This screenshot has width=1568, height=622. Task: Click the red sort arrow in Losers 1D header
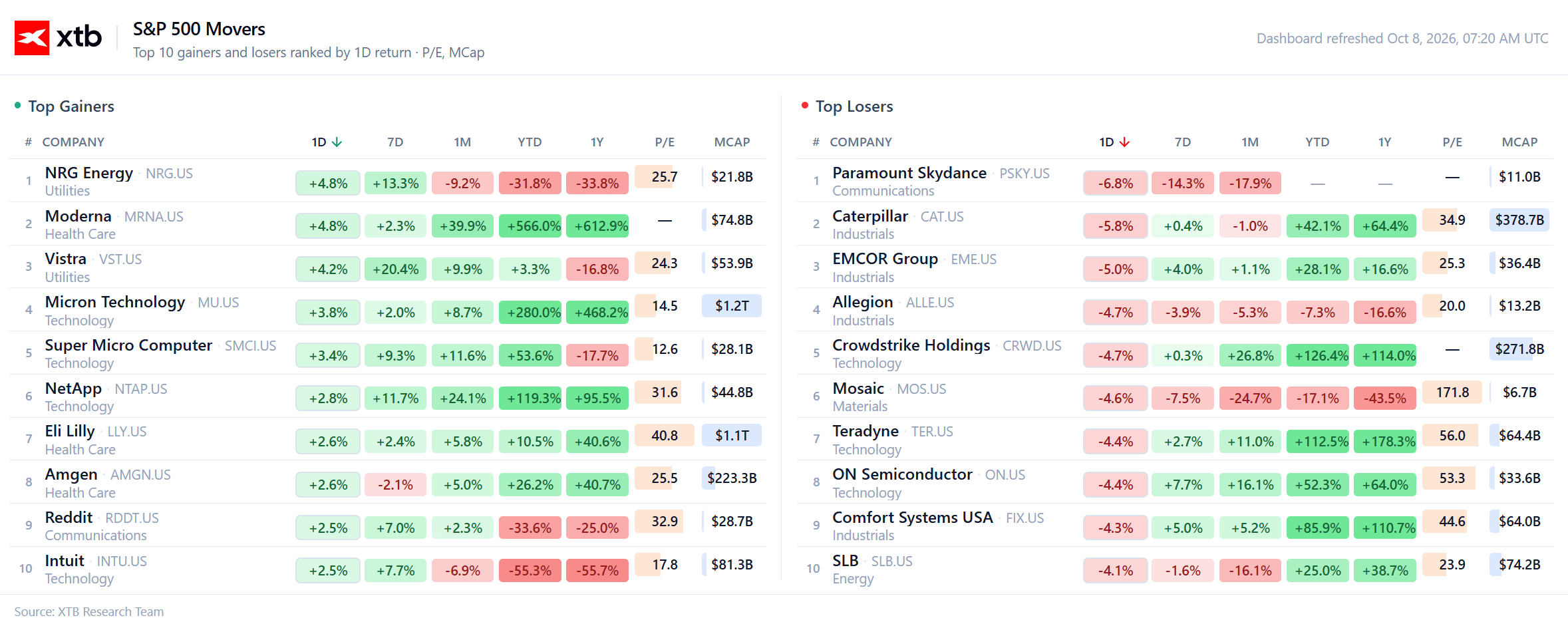[x=1124, y=142]
